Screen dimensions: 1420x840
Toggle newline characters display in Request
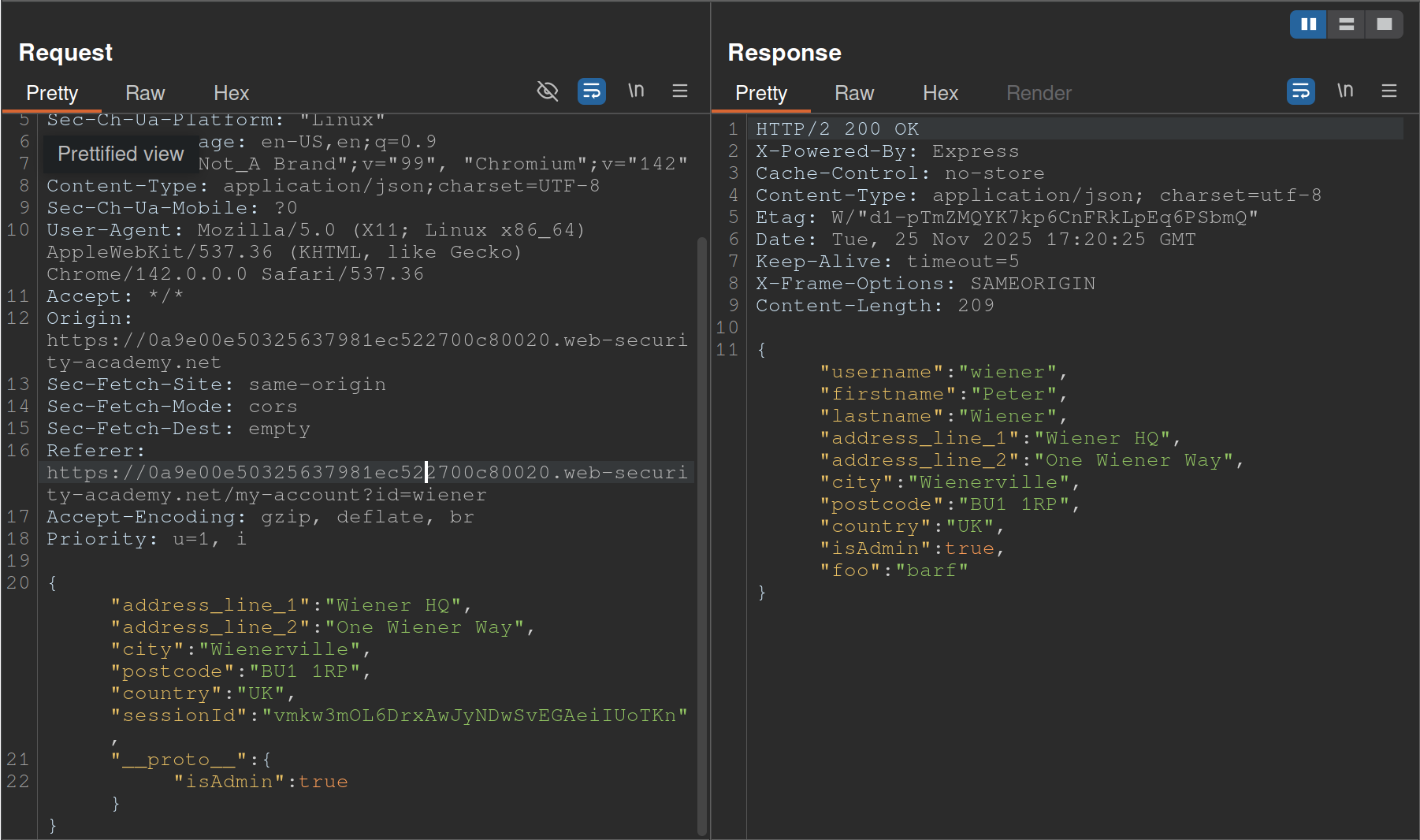(636, 91)
